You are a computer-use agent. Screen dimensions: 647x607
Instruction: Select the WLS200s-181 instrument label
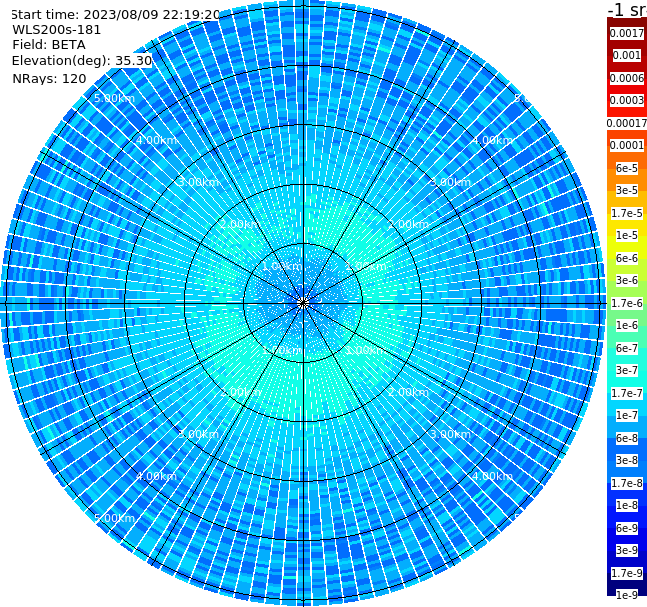click(57, 30)
